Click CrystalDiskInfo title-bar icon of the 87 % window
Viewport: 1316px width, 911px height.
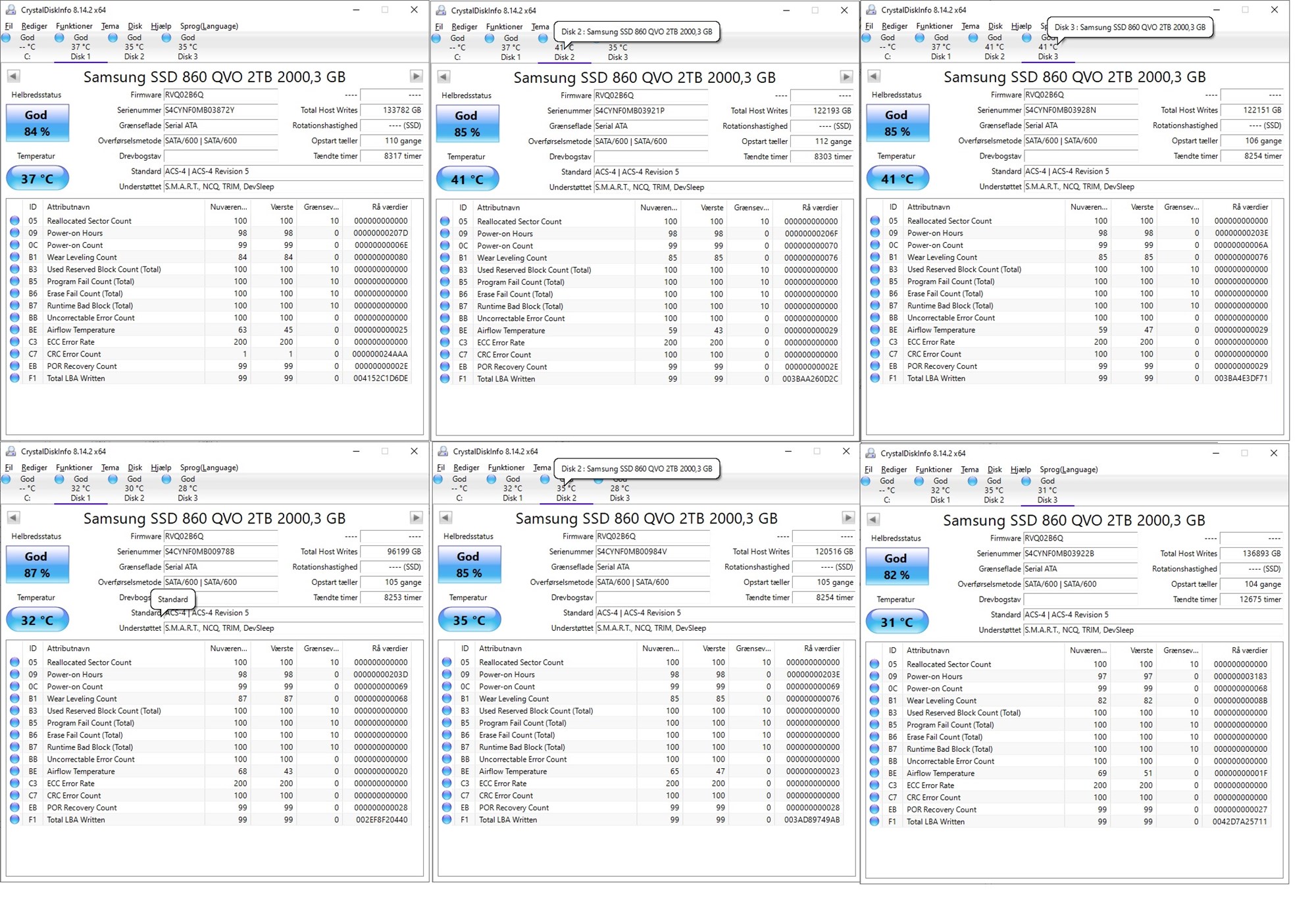tap(11, 451)
